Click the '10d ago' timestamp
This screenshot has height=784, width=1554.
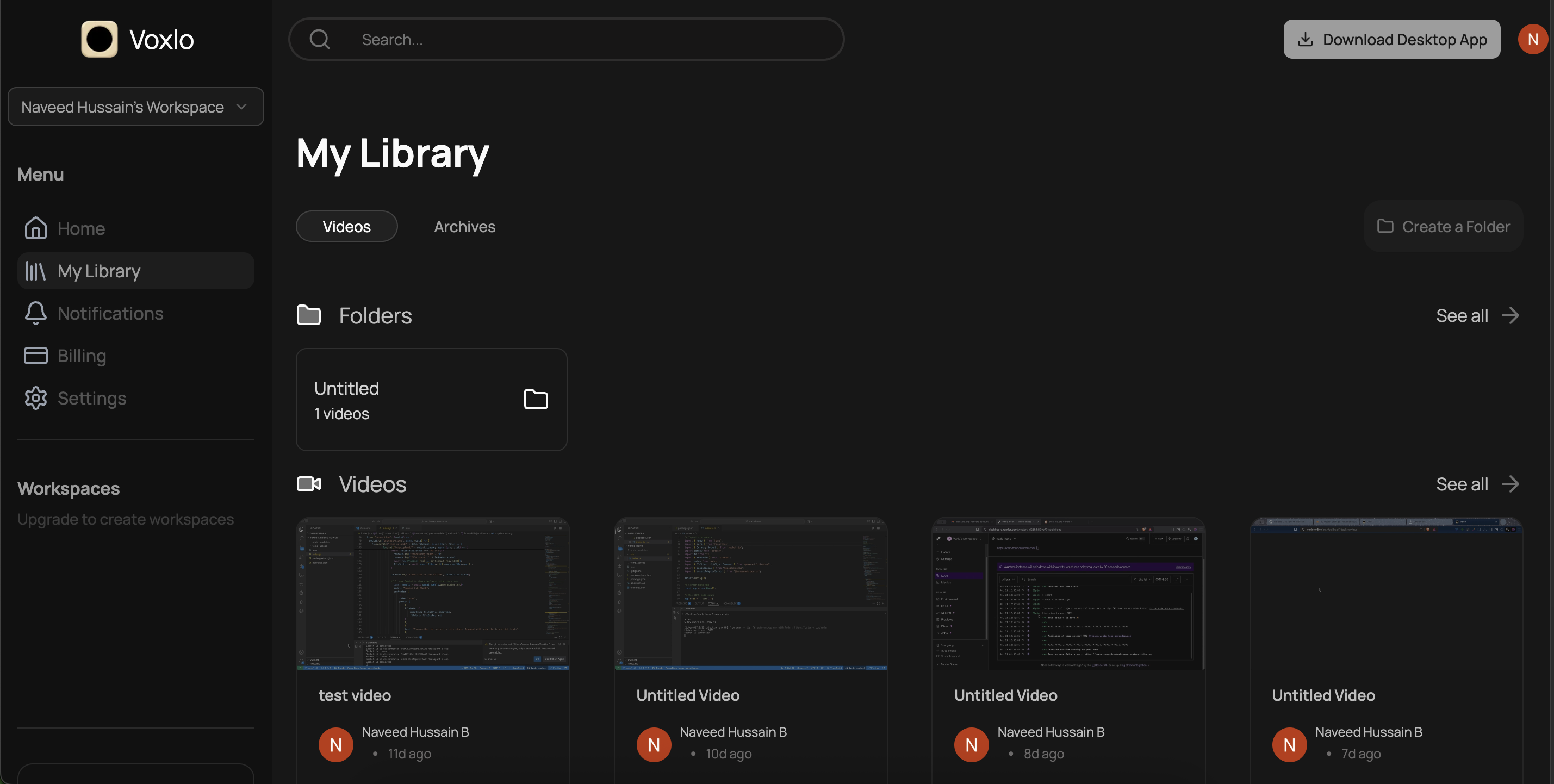(729, 754)
